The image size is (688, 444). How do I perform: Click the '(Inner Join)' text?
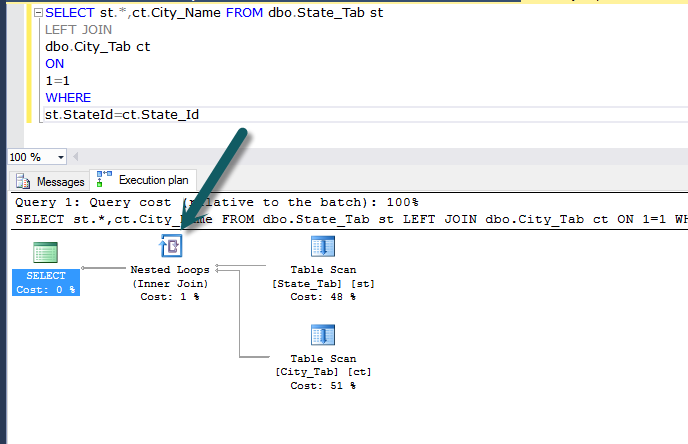point(170,283)
